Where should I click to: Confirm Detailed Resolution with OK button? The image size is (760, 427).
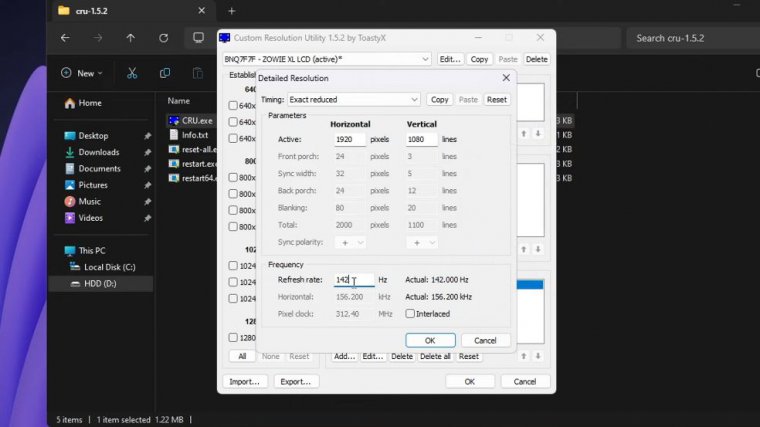430,340
